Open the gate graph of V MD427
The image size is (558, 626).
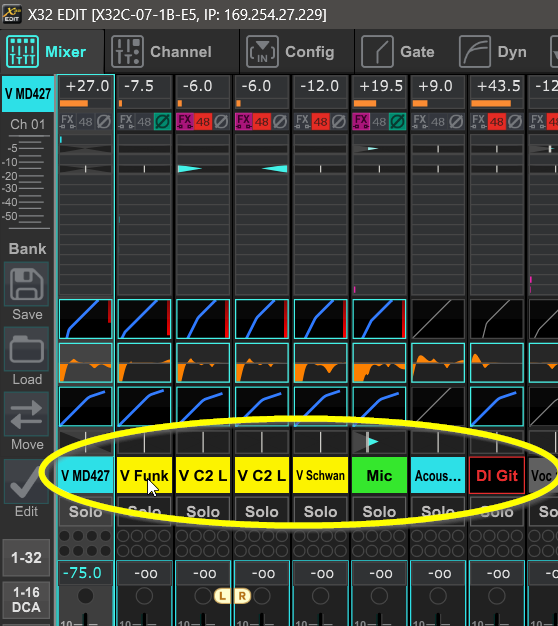tap(85, 319)
